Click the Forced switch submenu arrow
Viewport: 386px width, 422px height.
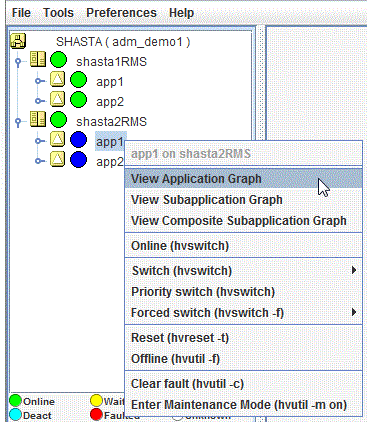point(354,312)
